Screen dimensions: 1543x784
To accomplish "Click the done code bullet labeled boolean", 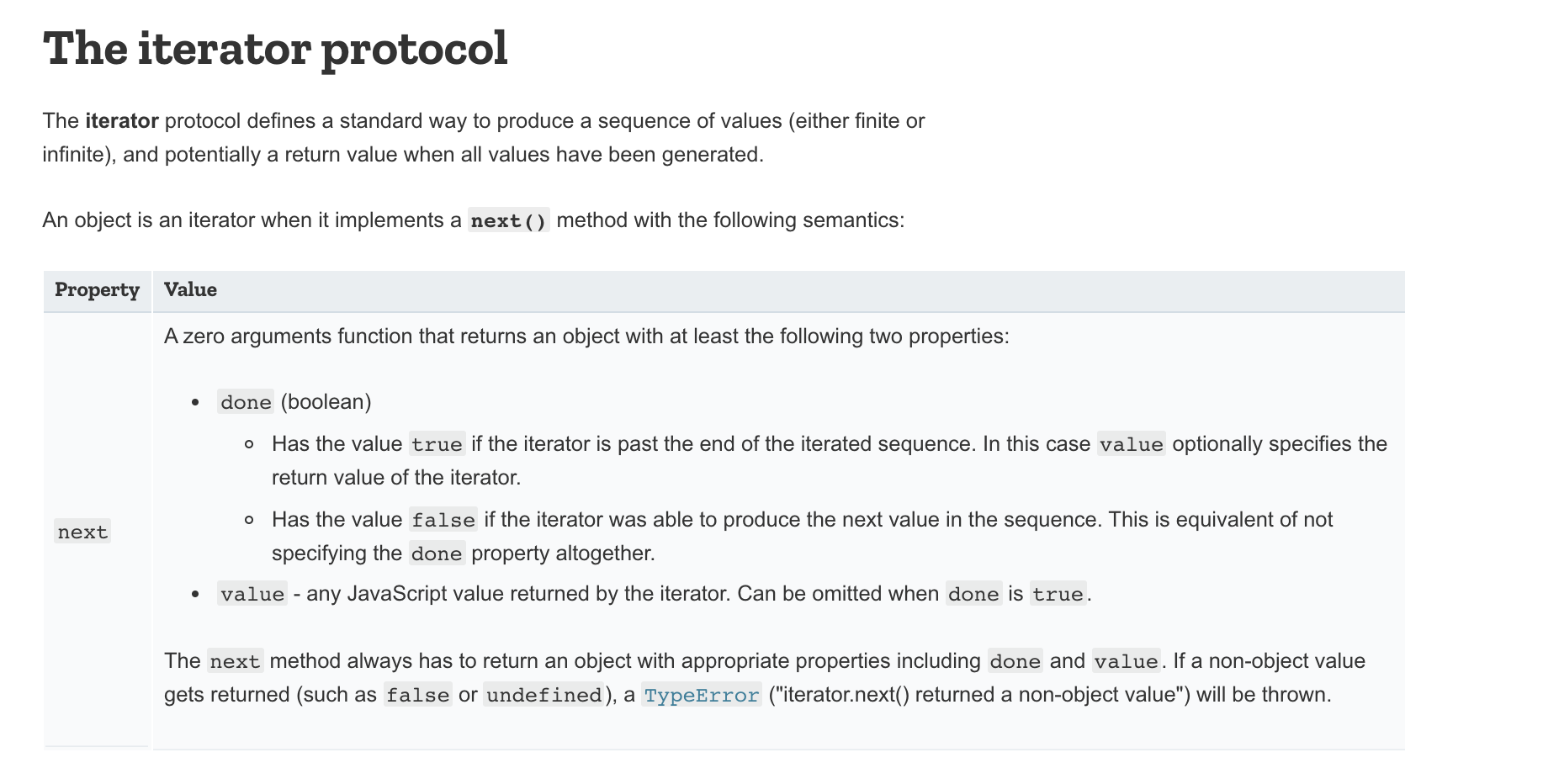I will (246, 402).
